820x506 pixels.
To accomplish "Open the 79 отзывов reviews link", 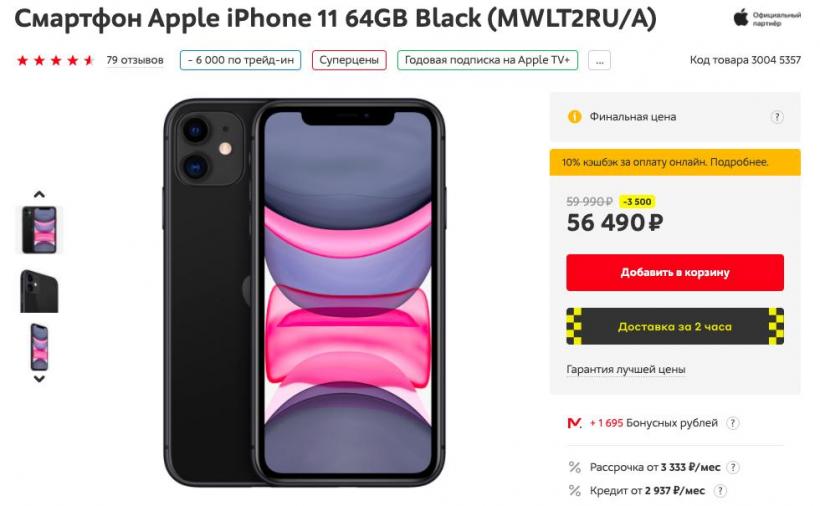I will pyautogui.click(x=135, y=60).
